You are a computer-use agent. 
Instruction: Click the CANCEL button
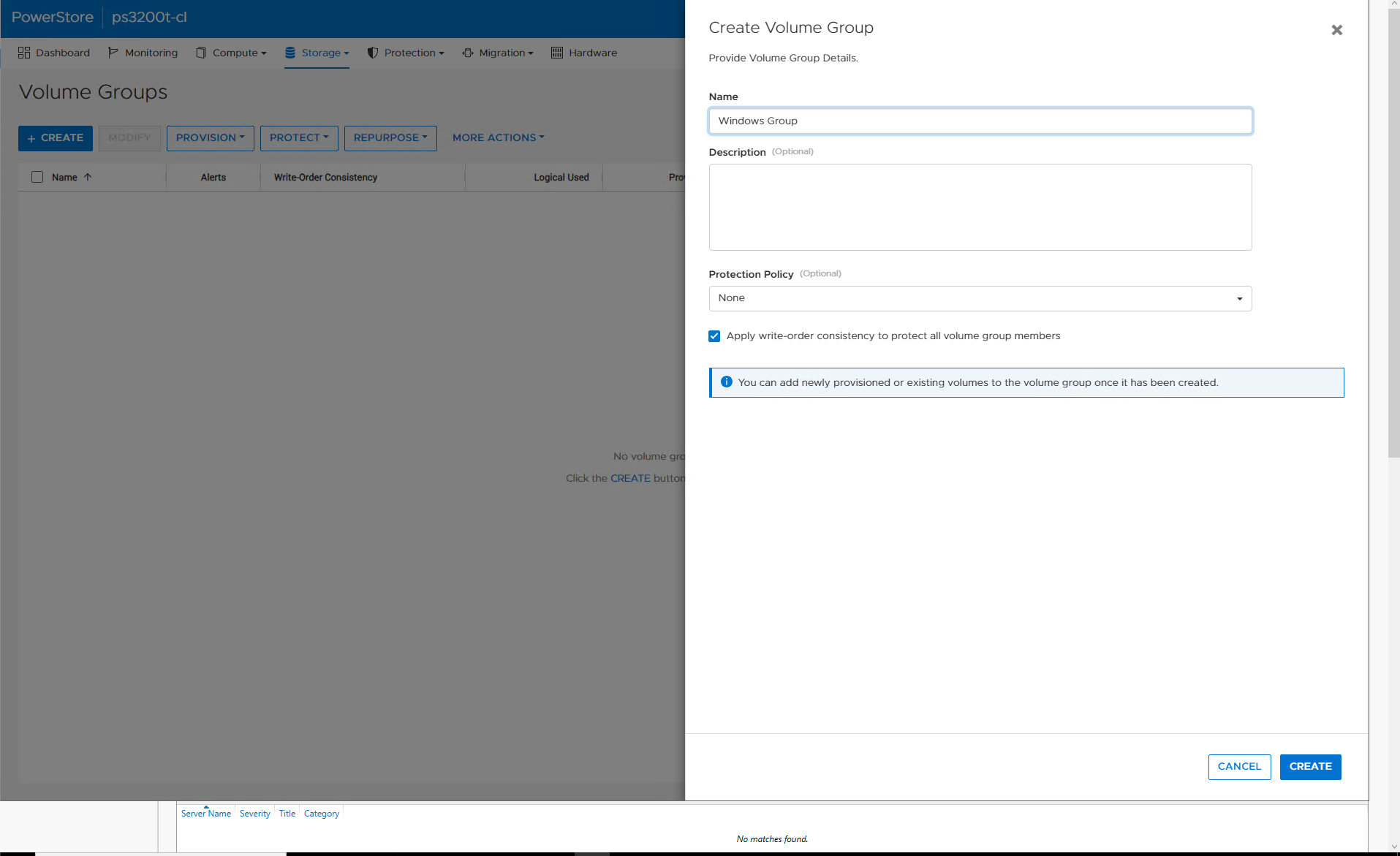coord(1239,767)
